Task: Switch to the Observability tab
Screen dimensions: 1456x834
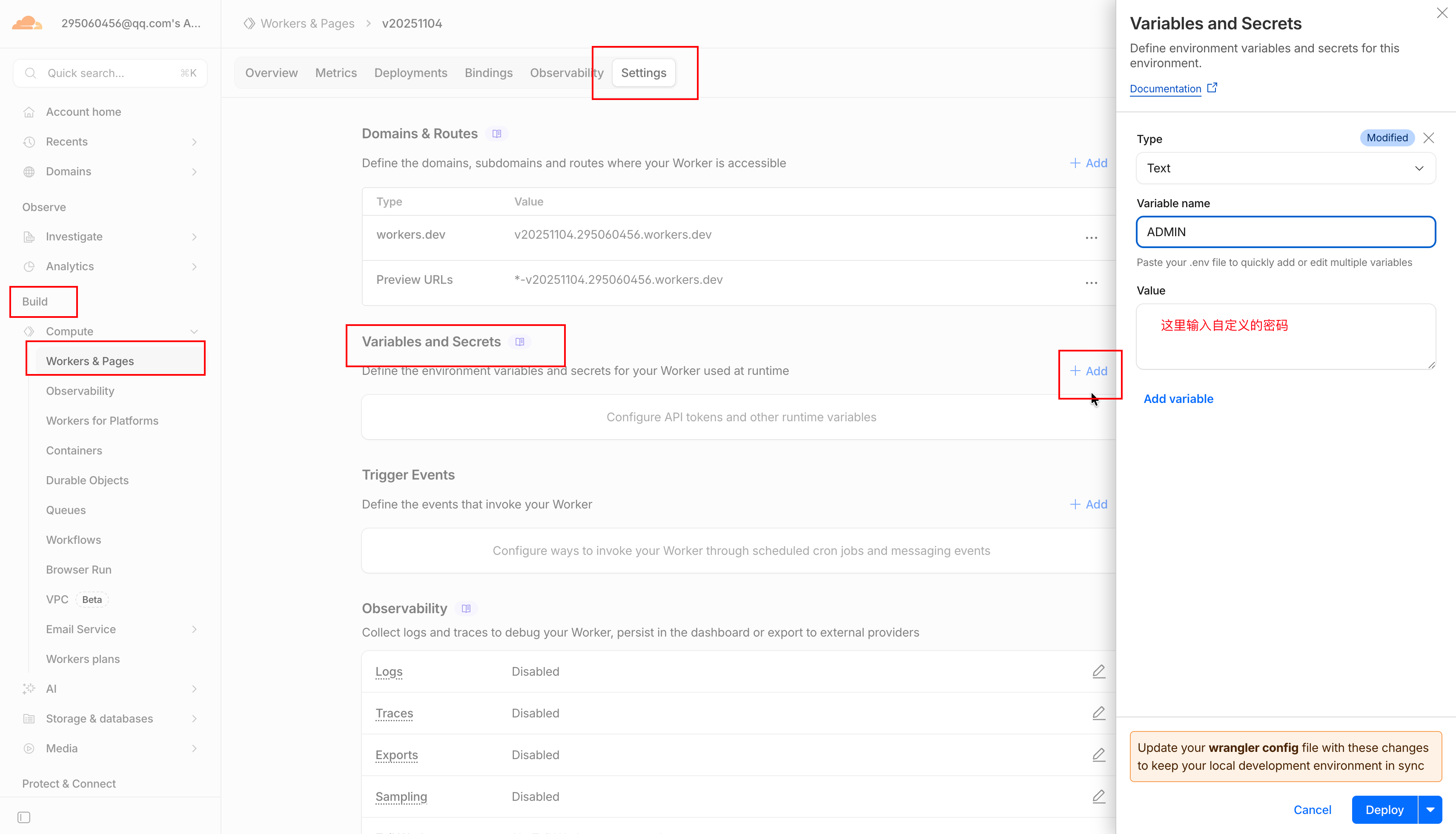Action: [567, 73]
